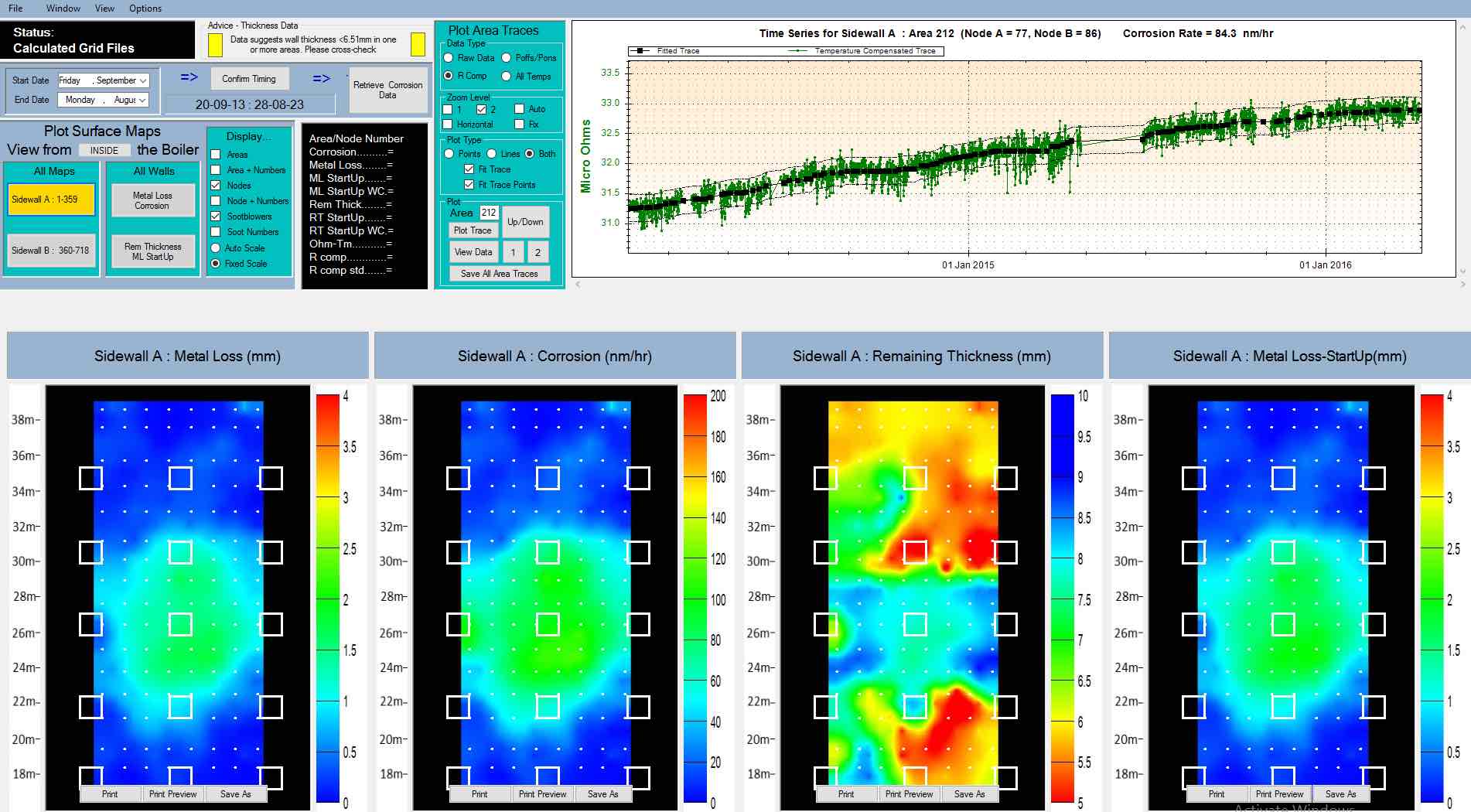Enable the Horizontal zoom checkbox
Viewport: 1471px width, 812px height.
(448, 125)
